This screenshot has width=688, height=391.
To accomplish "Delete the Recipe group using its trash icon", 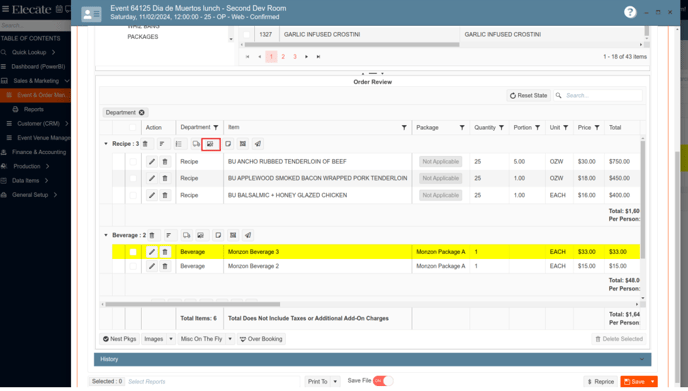I will [x=145, y=144].
